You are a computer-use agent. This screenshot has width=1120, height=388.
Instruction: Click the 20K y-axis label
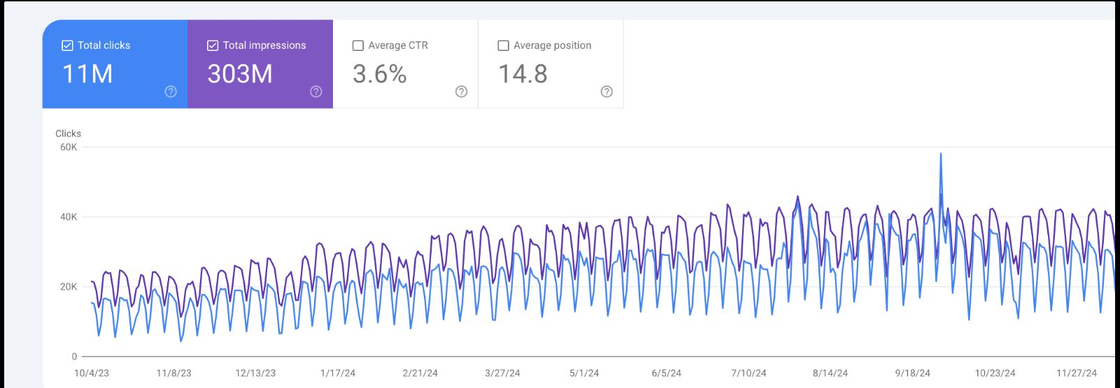pyautogui.click(x=69, y=287)
